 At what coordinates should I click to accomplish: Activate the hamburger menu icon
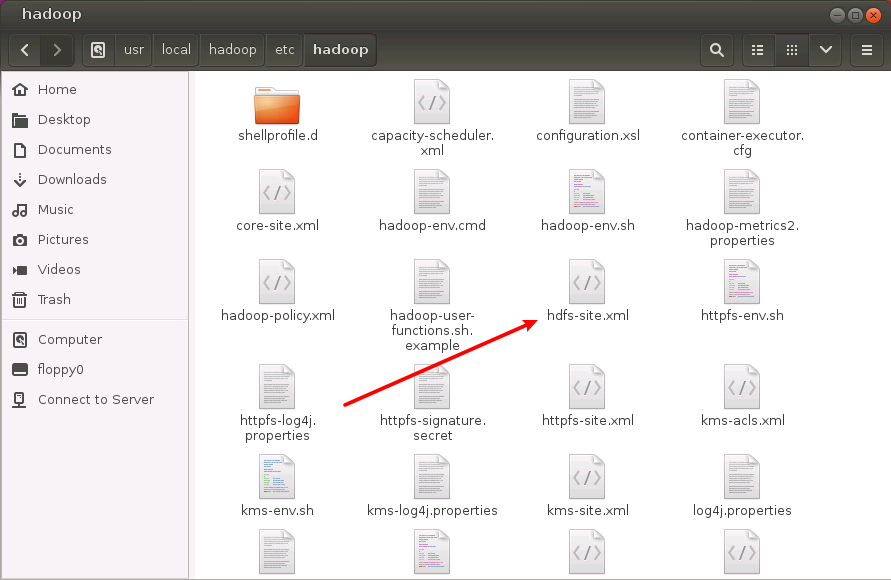pyautogui.click(x=866, y=50)
